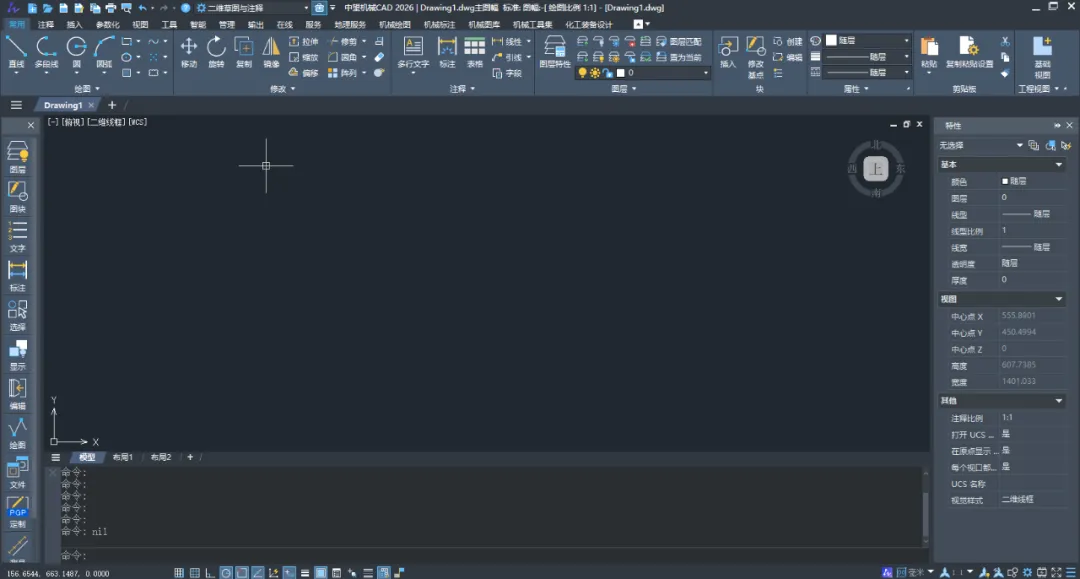Switch to the 布局1 layout tab
Viewport: 1080px width, 579px height.
pyautogui.click(x=123, y=457)
